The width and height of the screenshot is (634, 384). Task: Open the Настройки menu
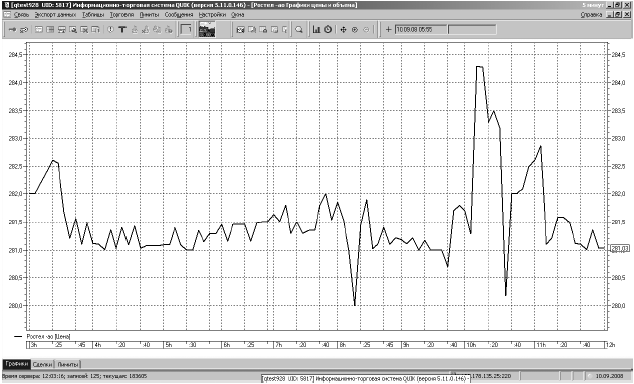pyautogui.click(x=212, y=15)
